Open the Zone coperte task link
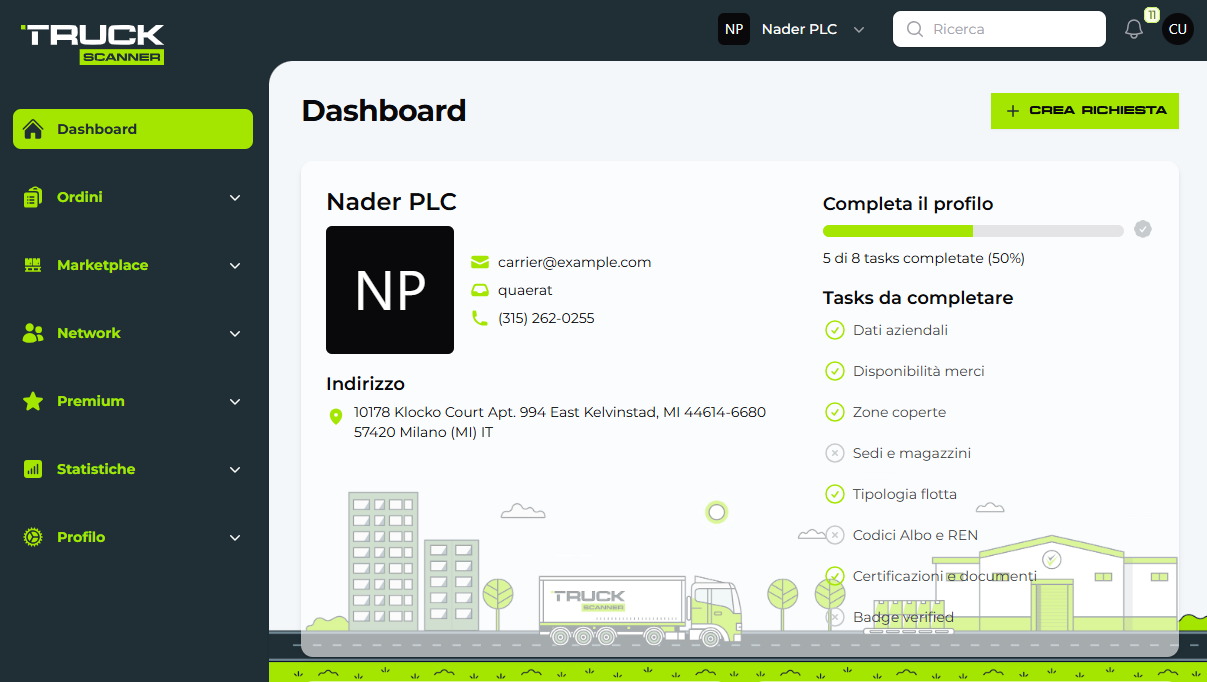The height and width of the screenshot is (682, 1207). (x=898, y=412)
